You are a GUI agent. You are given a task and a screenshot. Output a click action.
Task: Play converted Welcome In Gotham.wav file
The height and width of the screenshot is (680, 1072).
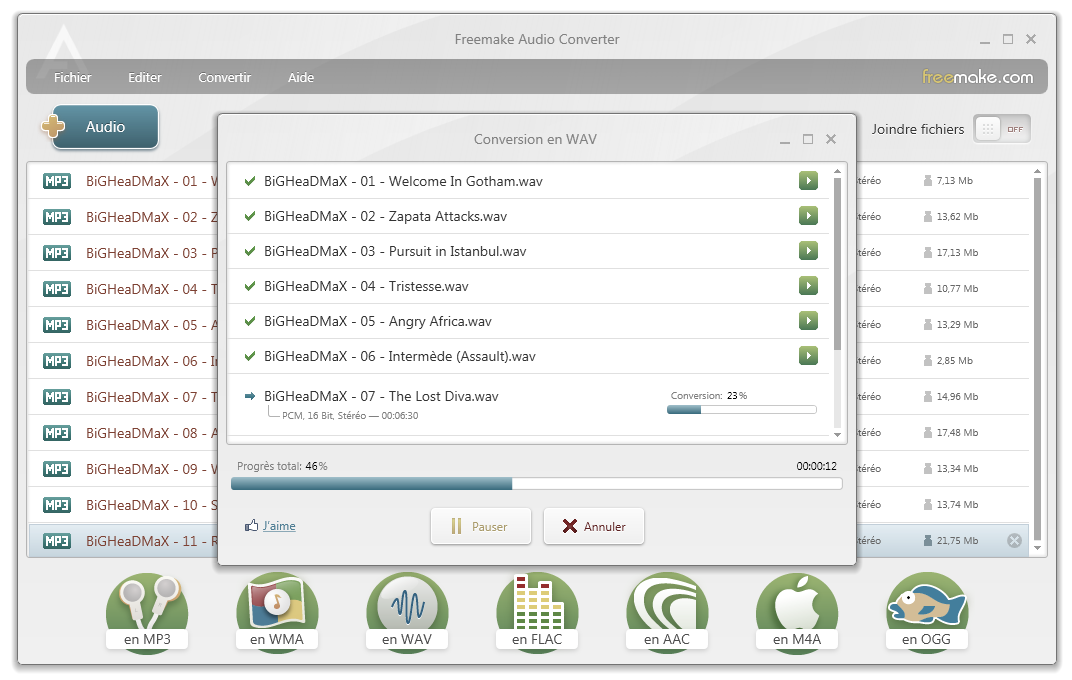[808, 180]
